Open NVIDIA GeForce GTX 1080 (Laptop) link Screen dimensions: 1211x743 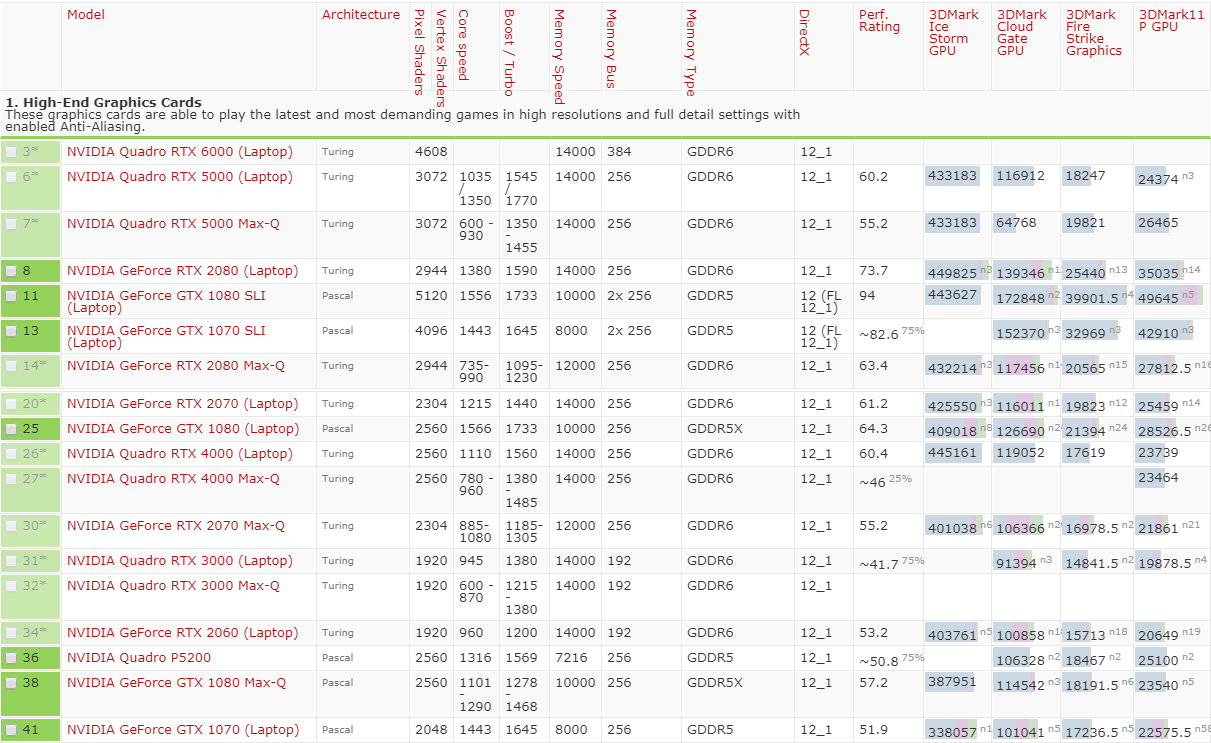pos(182,429)
